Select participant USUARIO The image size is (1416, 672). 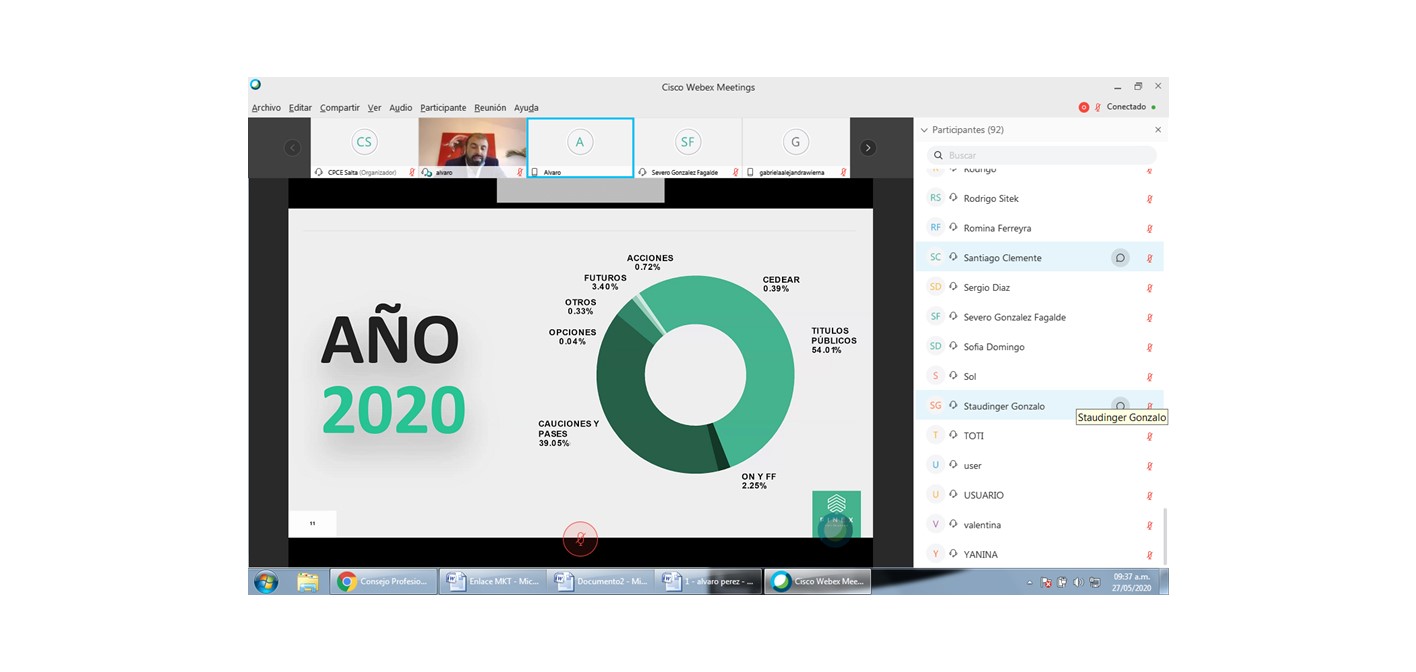[984, 495]
